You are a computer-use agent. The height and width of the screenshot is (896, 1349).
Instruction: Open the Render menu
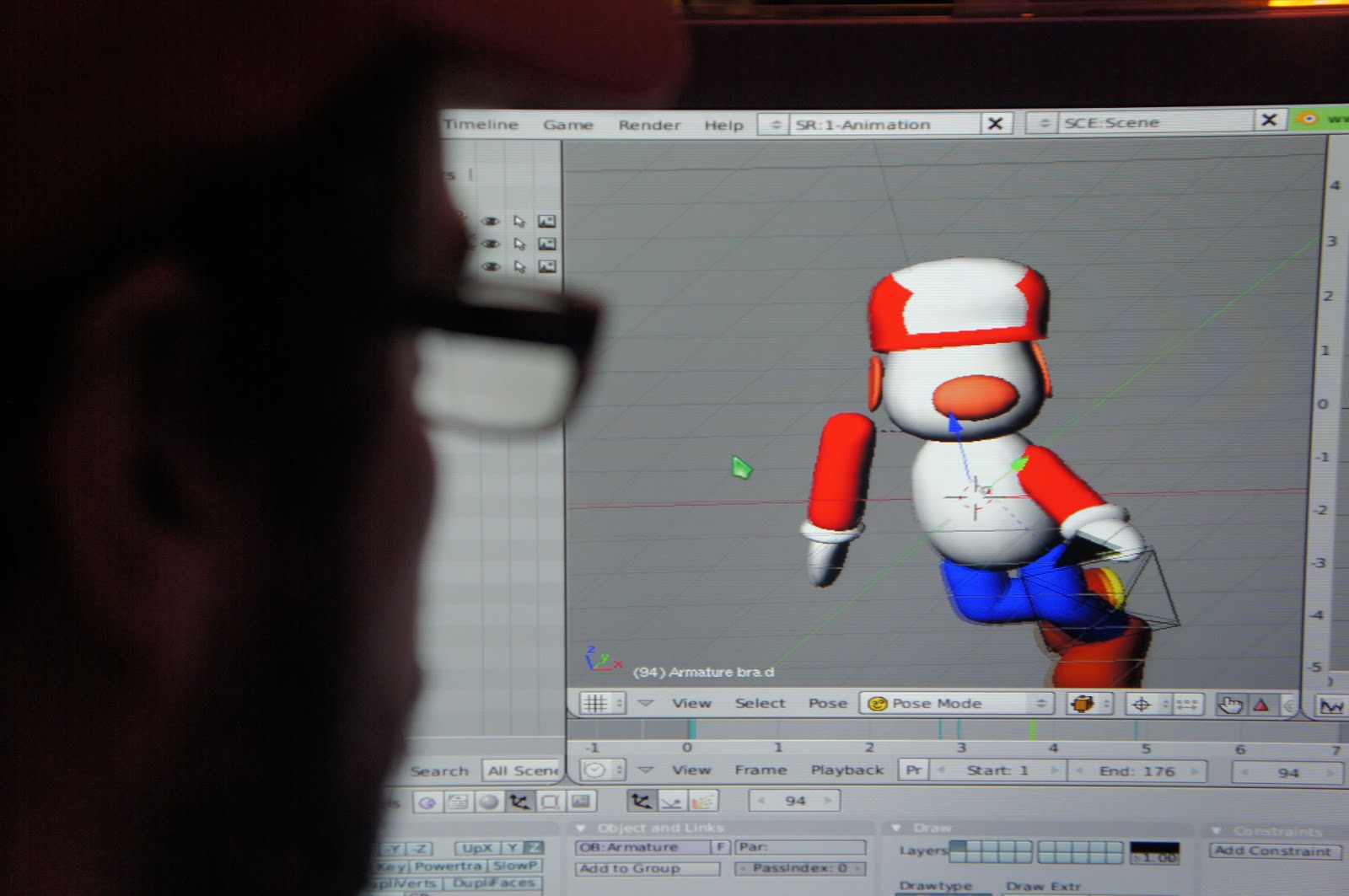649,125
